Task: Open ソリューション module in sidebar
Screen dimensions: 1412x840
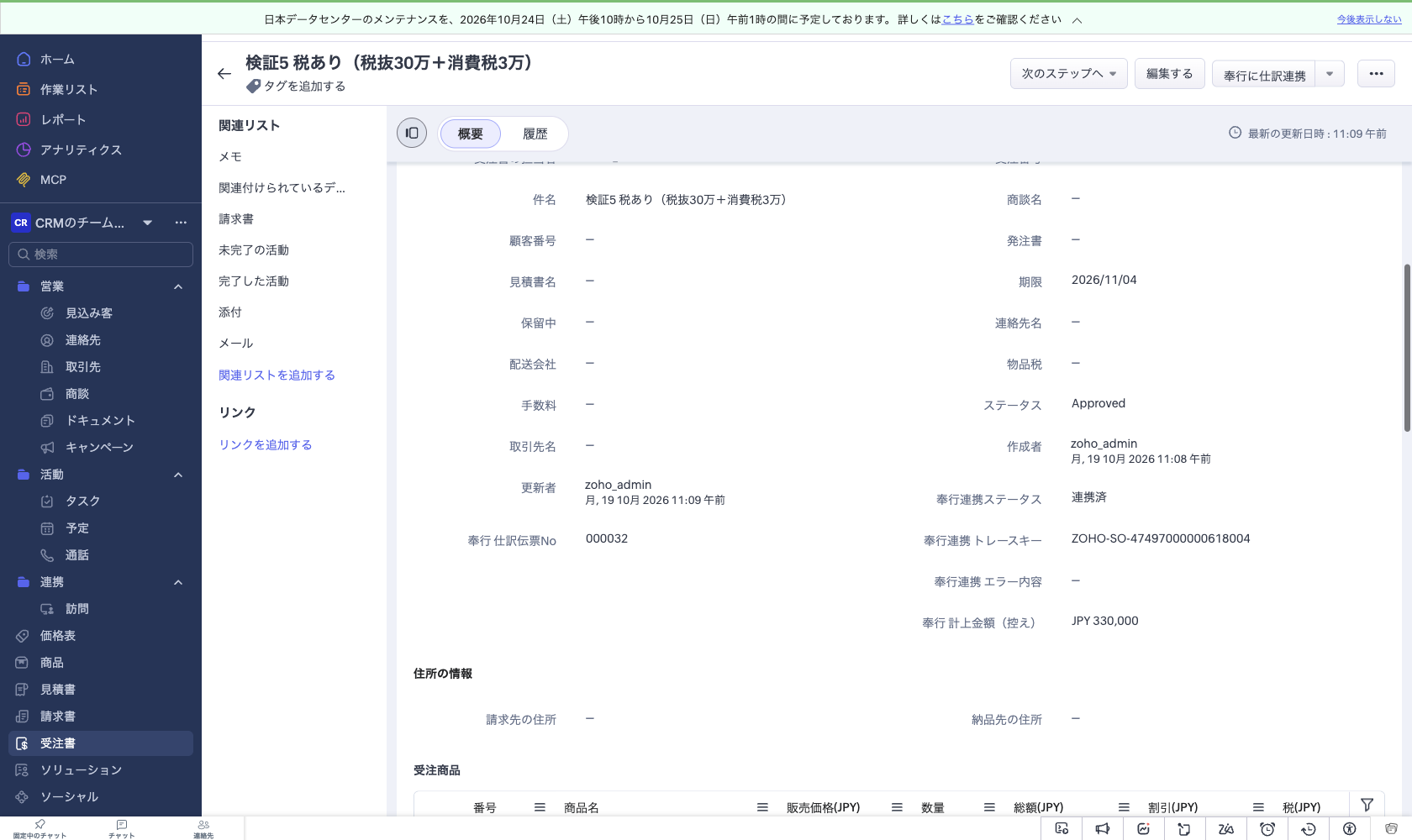Action: (81, 770)
